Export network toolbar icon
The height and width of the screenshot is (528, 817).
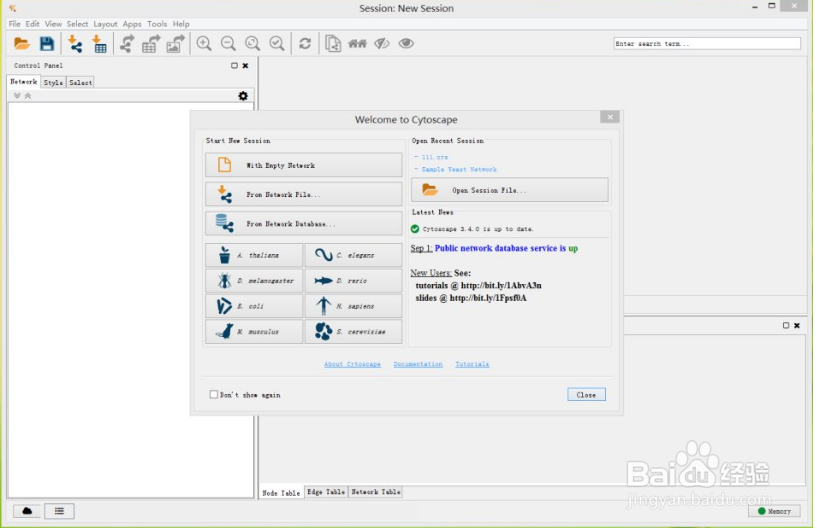(127, 44)
